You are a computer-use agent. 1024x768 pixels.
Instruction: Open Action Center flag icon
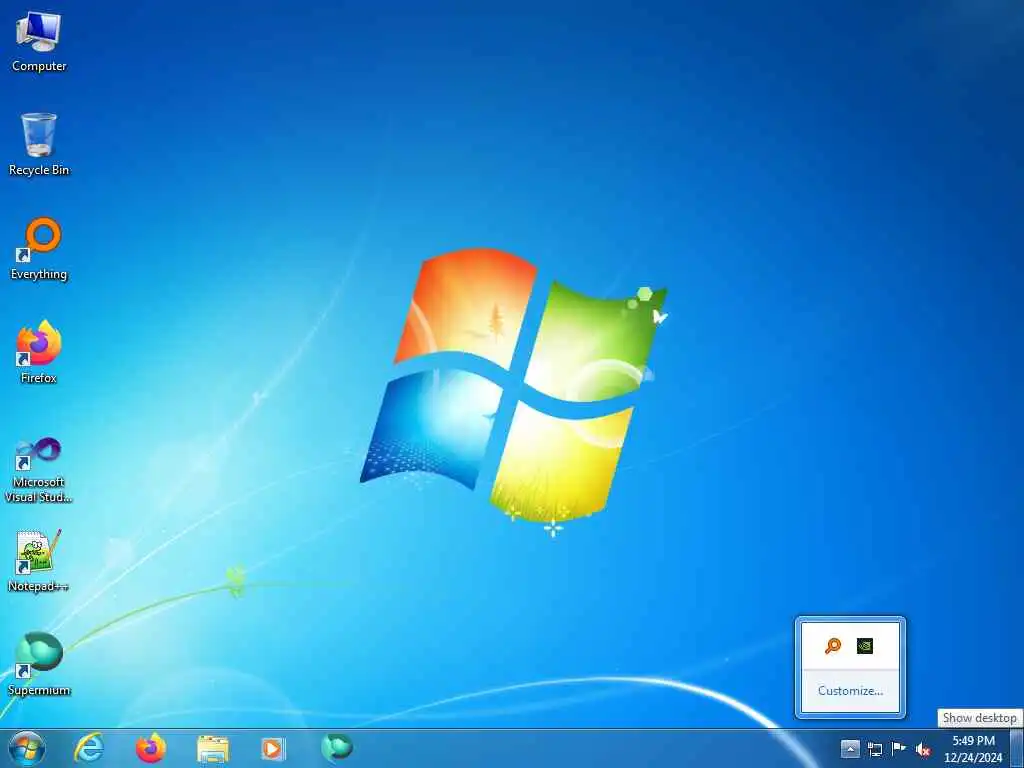tap(899, 749)
